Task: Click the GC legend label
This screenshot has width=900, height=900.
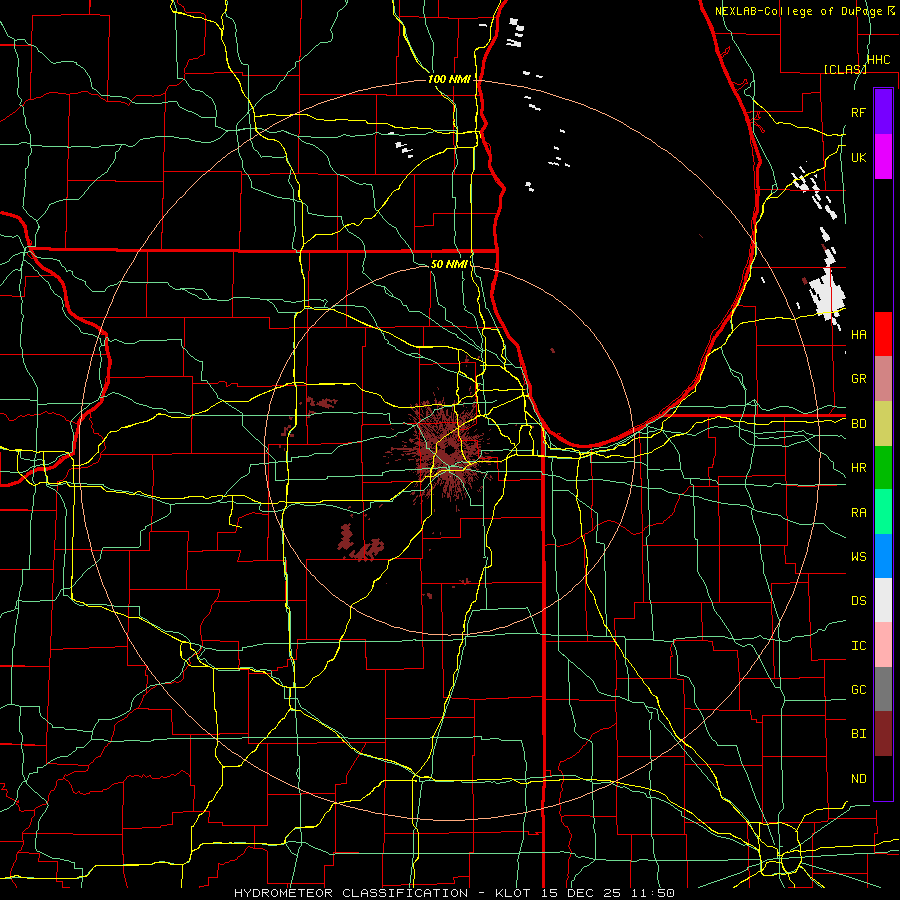Action: pos(858,689)
